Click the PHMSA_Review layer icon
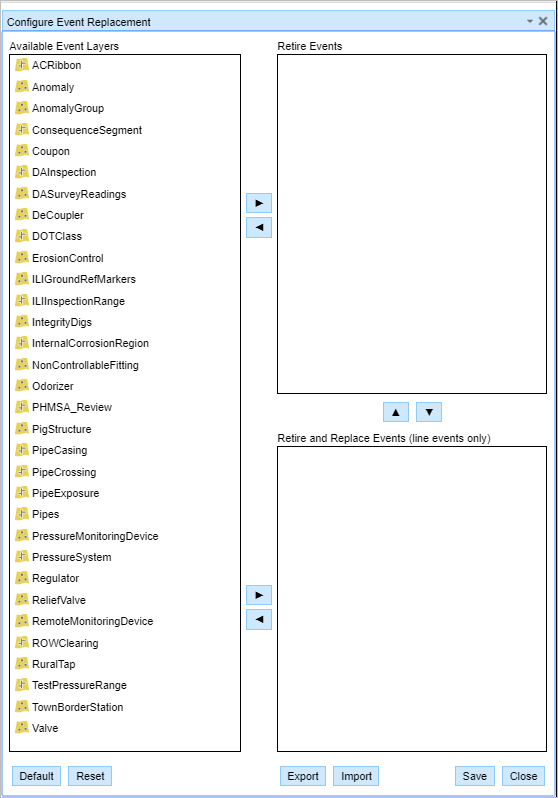This screenshot has height=798, width=558. click(x=21, y=407)
